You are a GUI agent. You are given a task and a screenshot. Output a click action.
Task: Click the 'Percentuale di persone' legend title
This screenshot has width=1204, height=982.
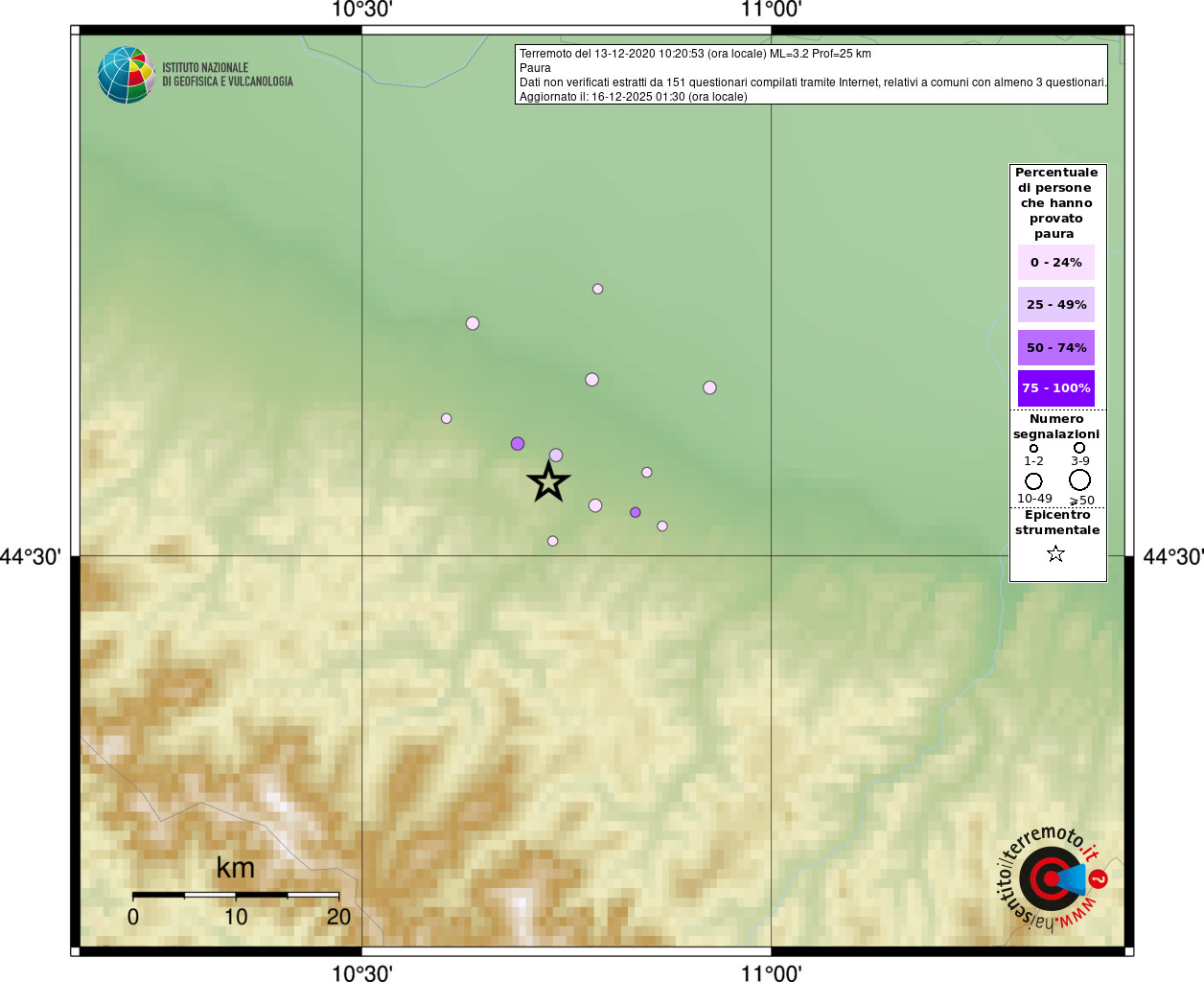pyautogui.click(x=1056, y=203)
